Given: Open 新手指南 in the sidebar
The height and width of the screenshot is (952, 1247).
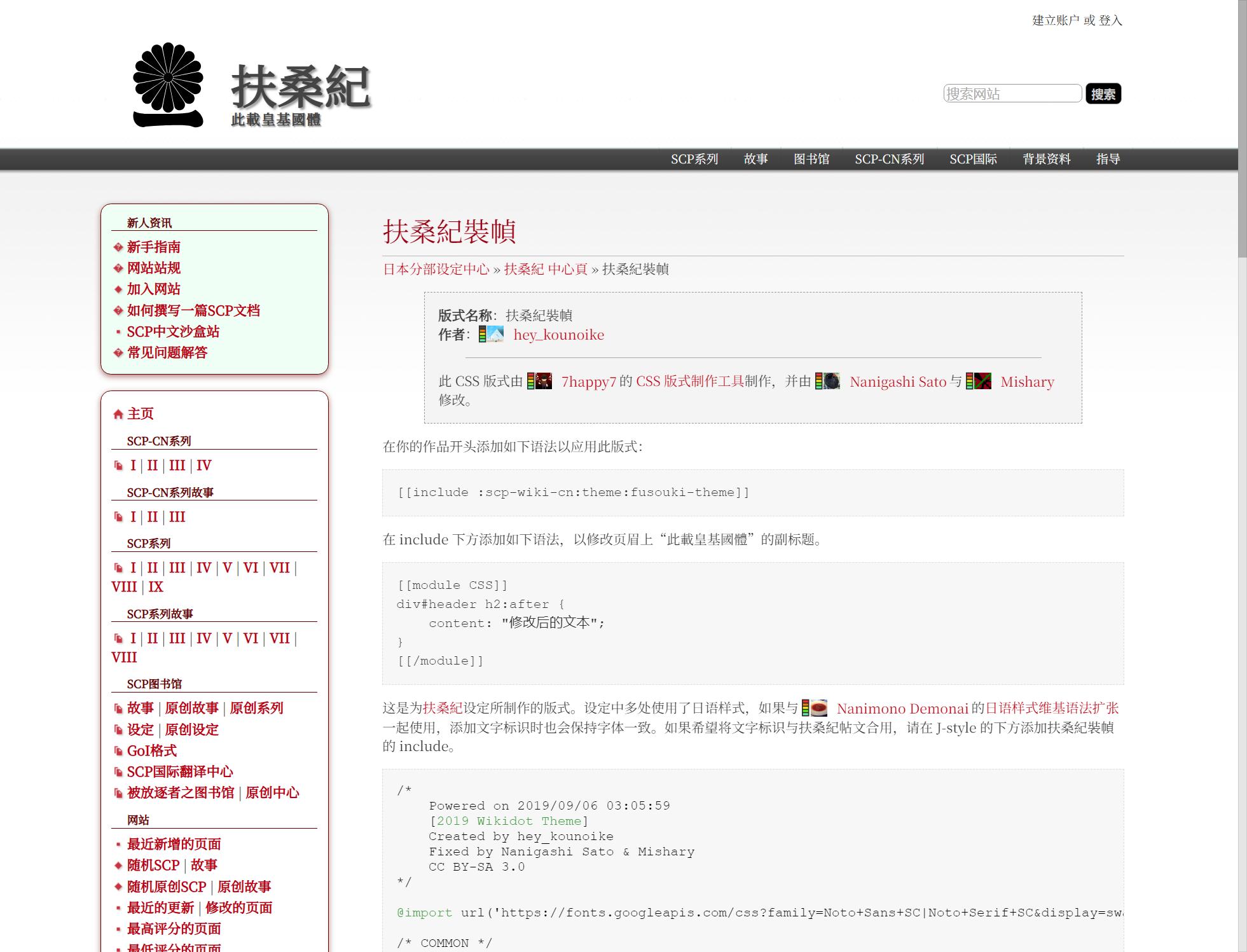Looking at the screenshot, I should [x=153, y=247].
